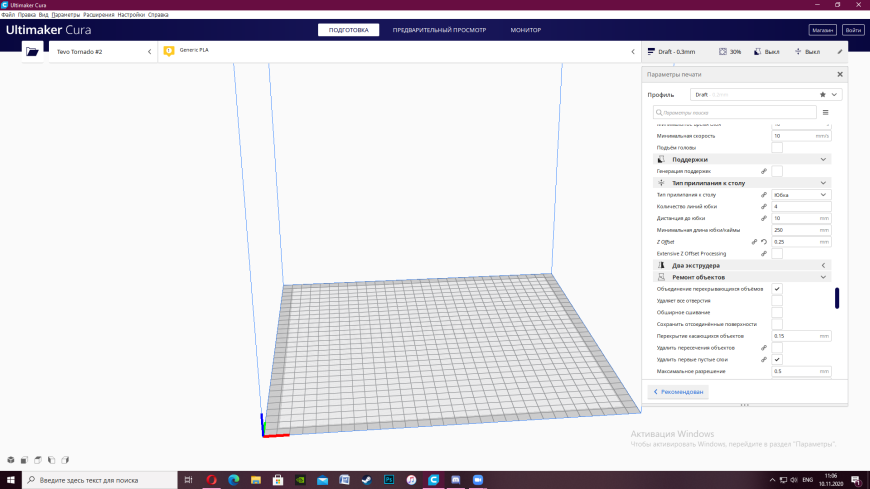Reset Z Offset with revert arrow icon

pyautogui.click(x=764, y=242)
